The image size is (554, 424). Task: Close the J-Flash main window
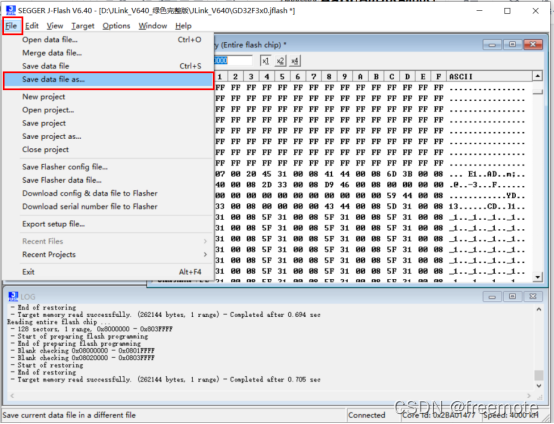pos(535,11)
